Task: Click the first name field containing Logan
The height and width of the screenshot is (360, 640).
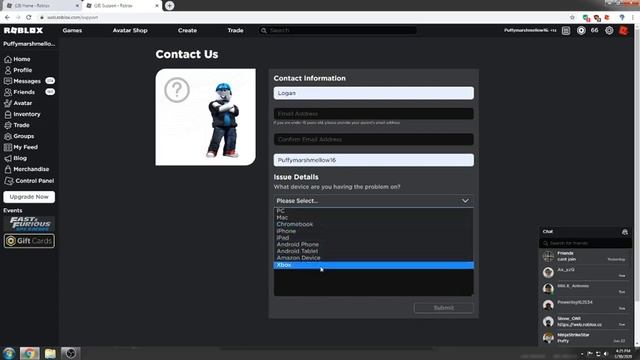Action: (x=373, y=93)
